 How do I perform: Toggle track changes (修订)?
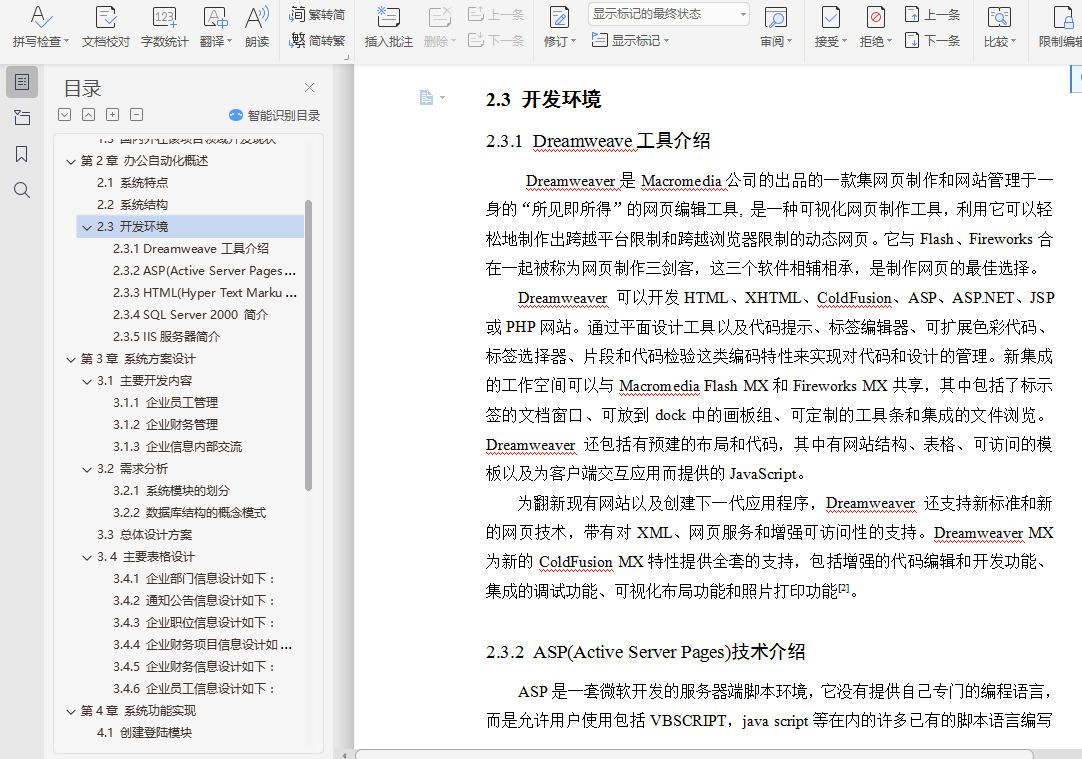click(x=559, y=18)
